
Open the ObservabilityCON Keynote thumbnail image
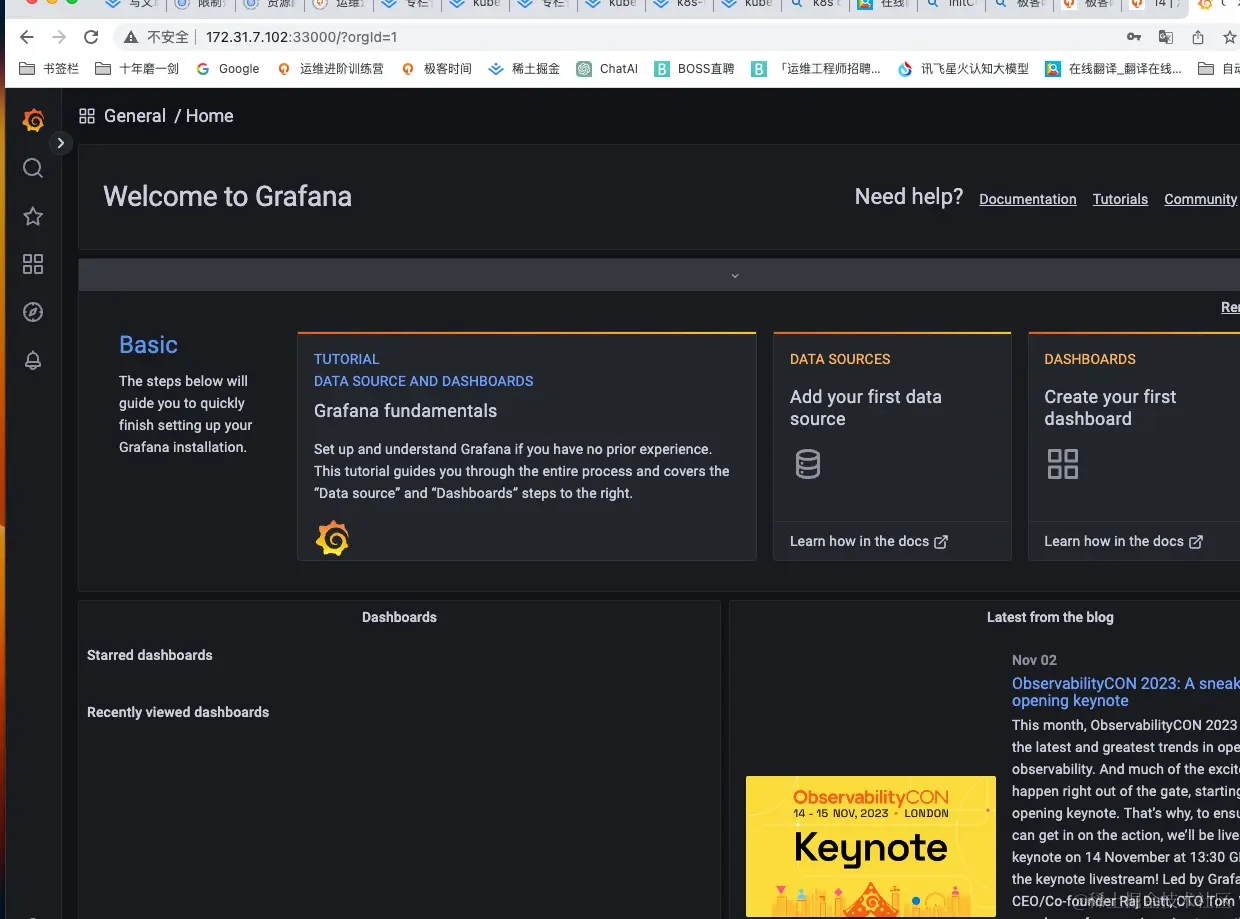[871, 846]
